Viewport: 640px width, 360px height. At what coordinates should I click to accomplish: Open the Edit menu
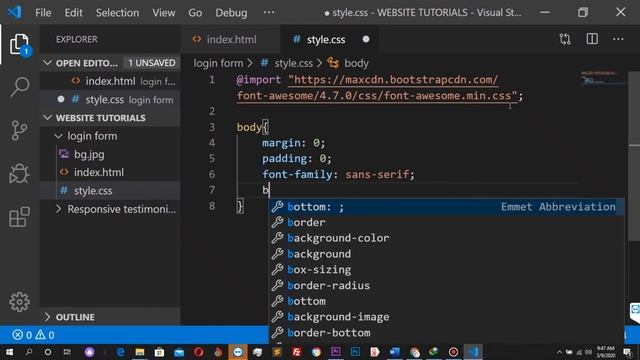73,13
